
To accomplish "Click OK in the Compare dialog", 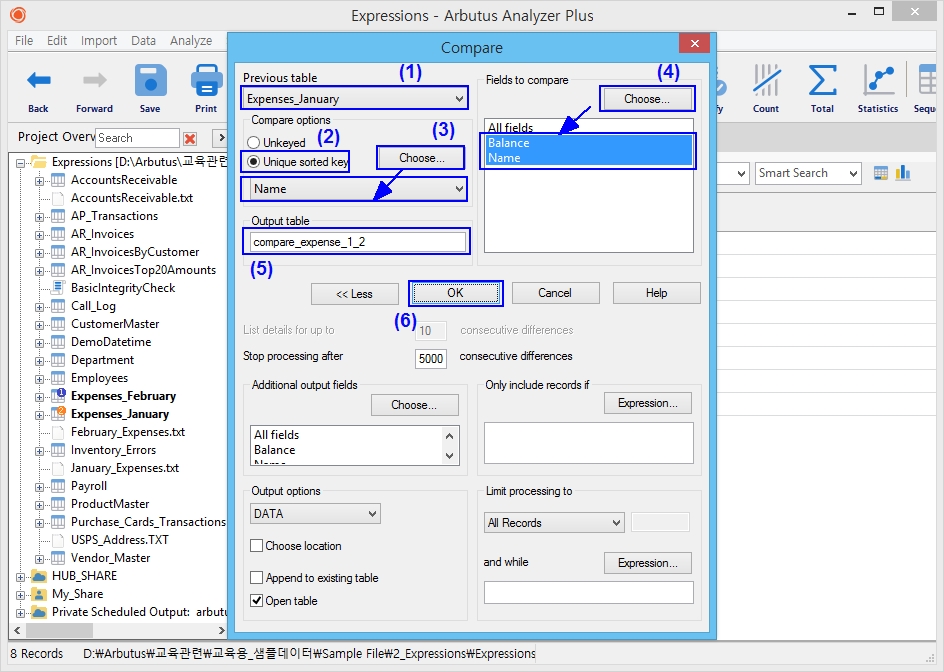I will [x=455, y=293].
